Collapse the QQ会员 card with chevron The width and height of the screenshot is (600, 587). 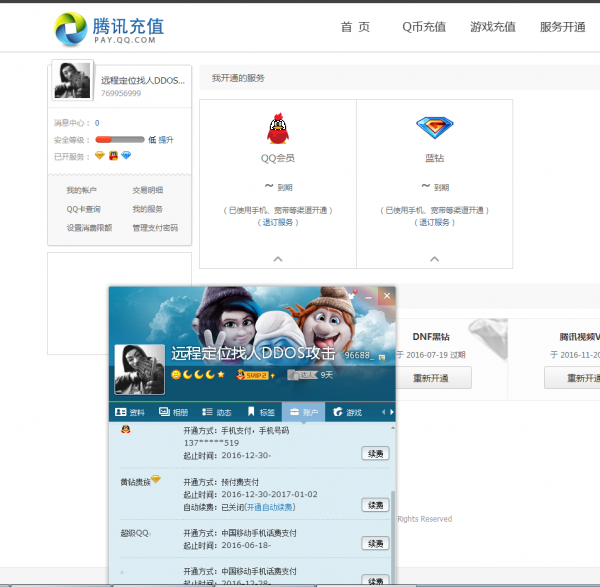[x=278, y=259]
